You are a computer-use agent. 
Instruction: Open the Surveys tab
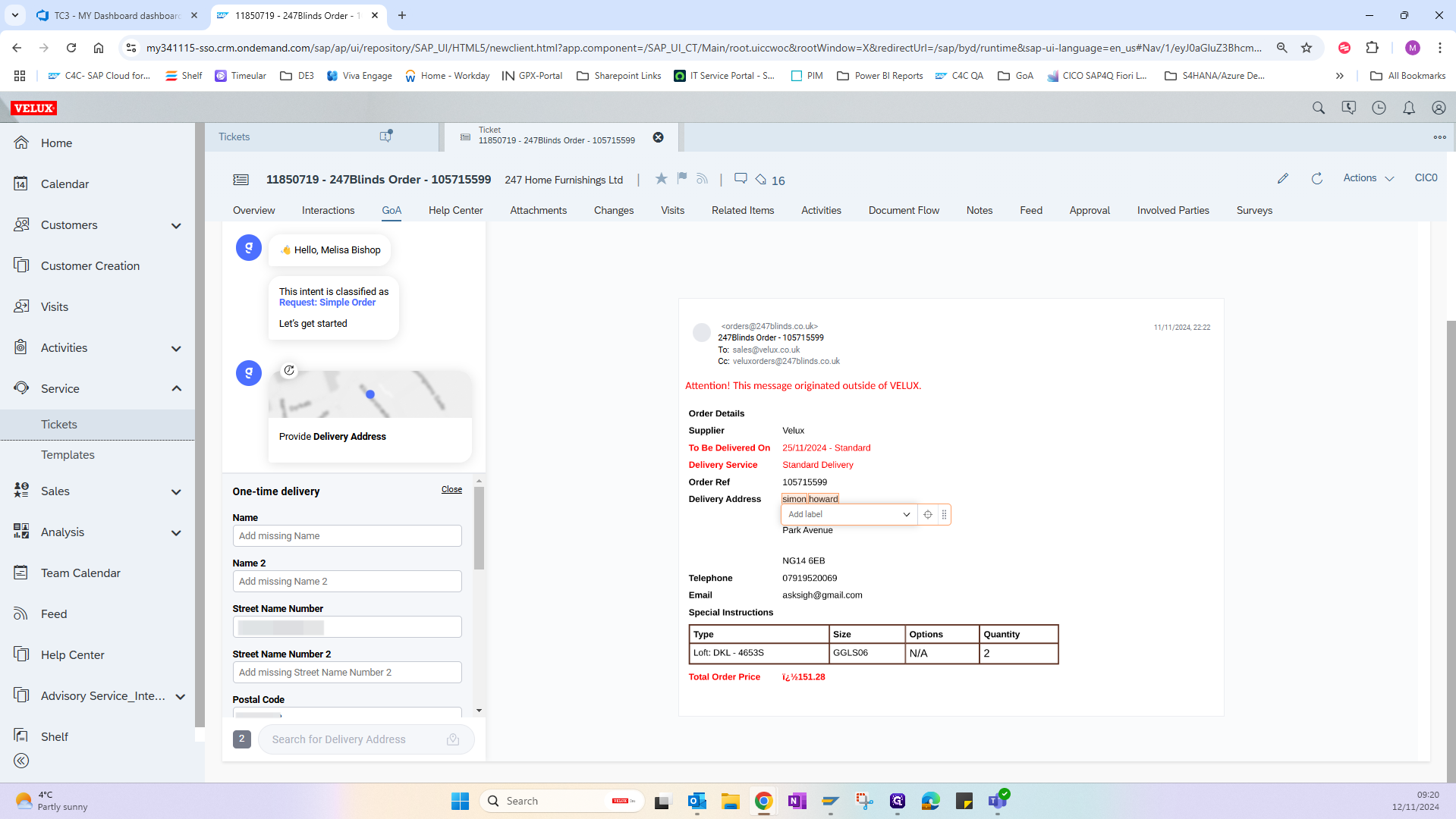click(x=1254, y=210)
